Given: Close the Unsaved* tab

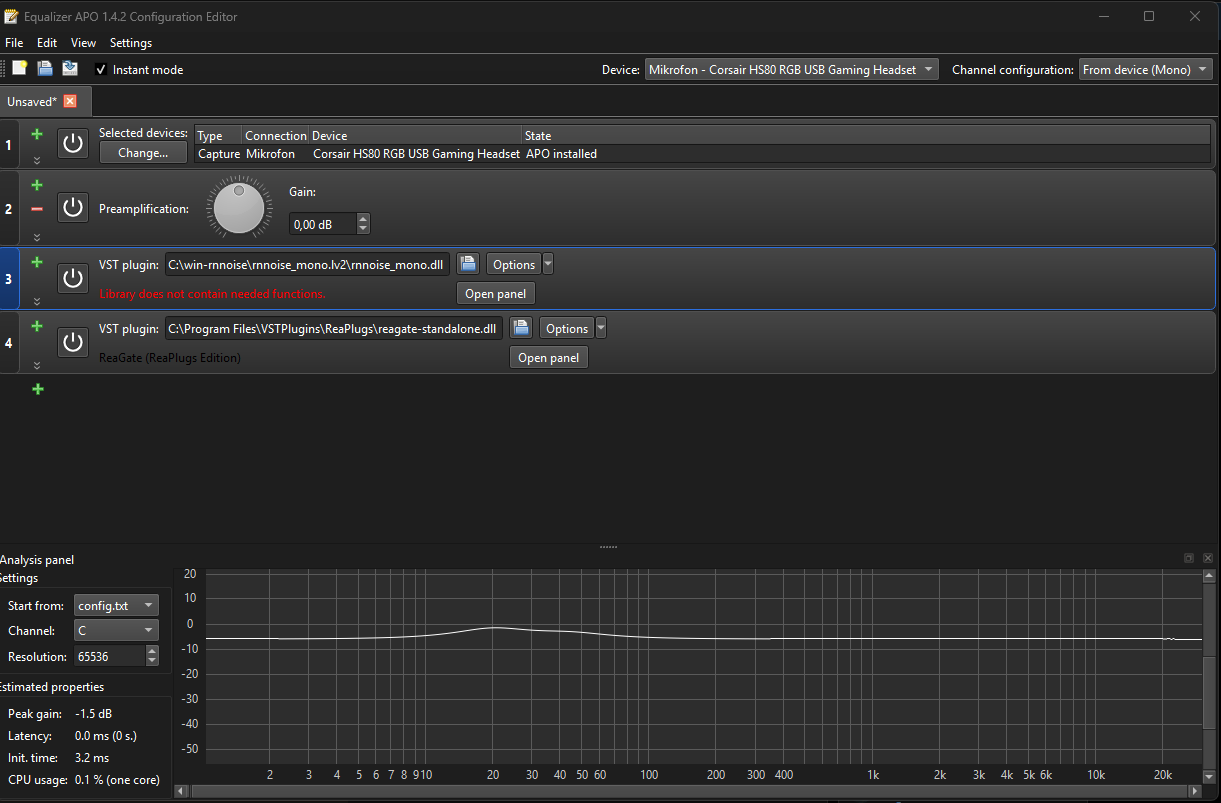Looking at the screenshot, I should (x=70, y=101).
